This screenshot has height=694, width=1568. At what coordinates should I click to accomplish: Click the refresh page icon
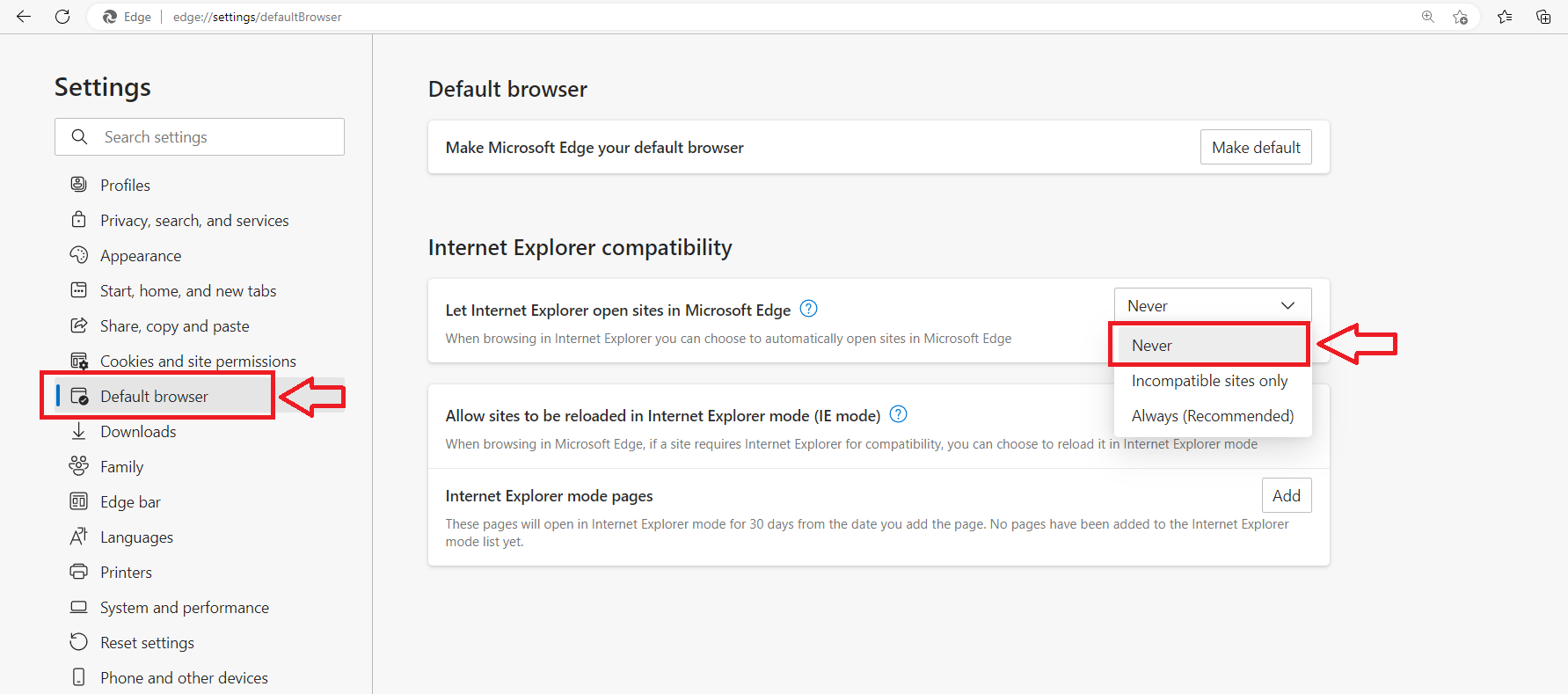pos(62,17)
